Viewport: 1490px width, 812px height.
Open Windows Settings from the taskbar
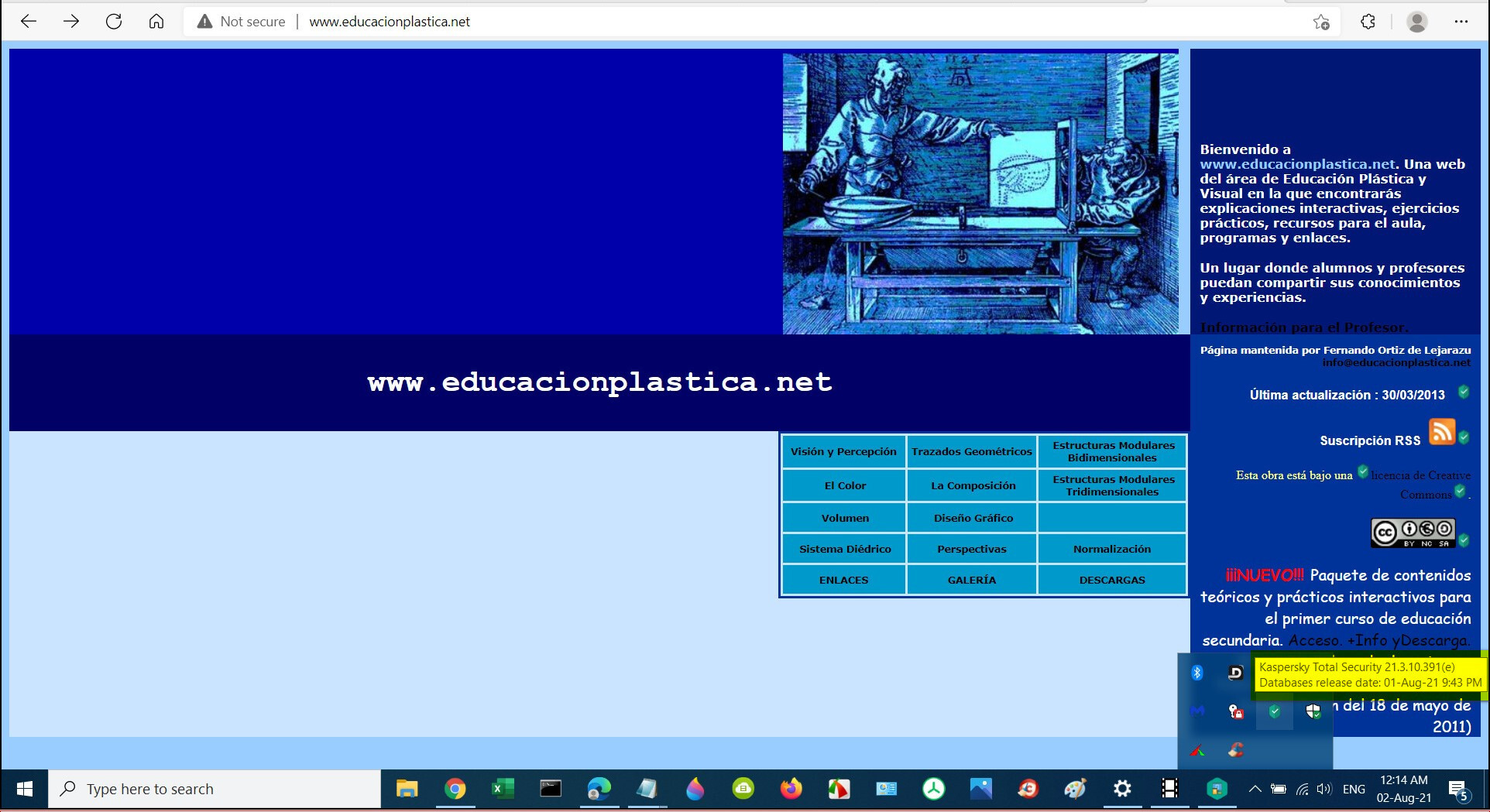(x=1122, y=789)
